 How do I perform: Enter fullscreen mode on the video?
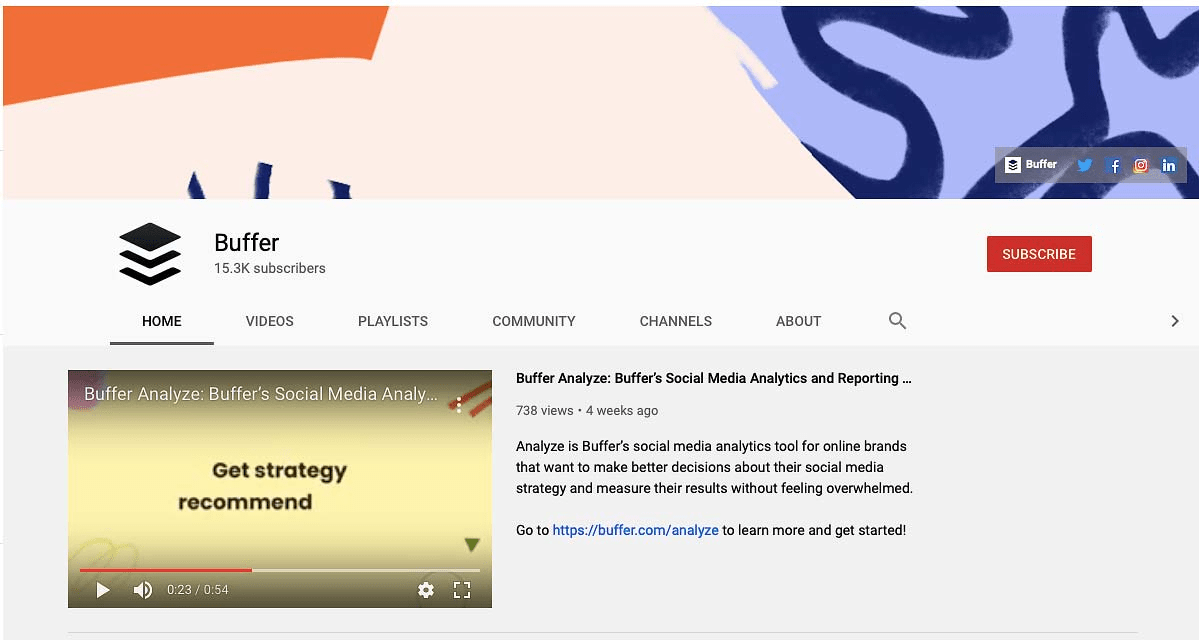[462, 590]
